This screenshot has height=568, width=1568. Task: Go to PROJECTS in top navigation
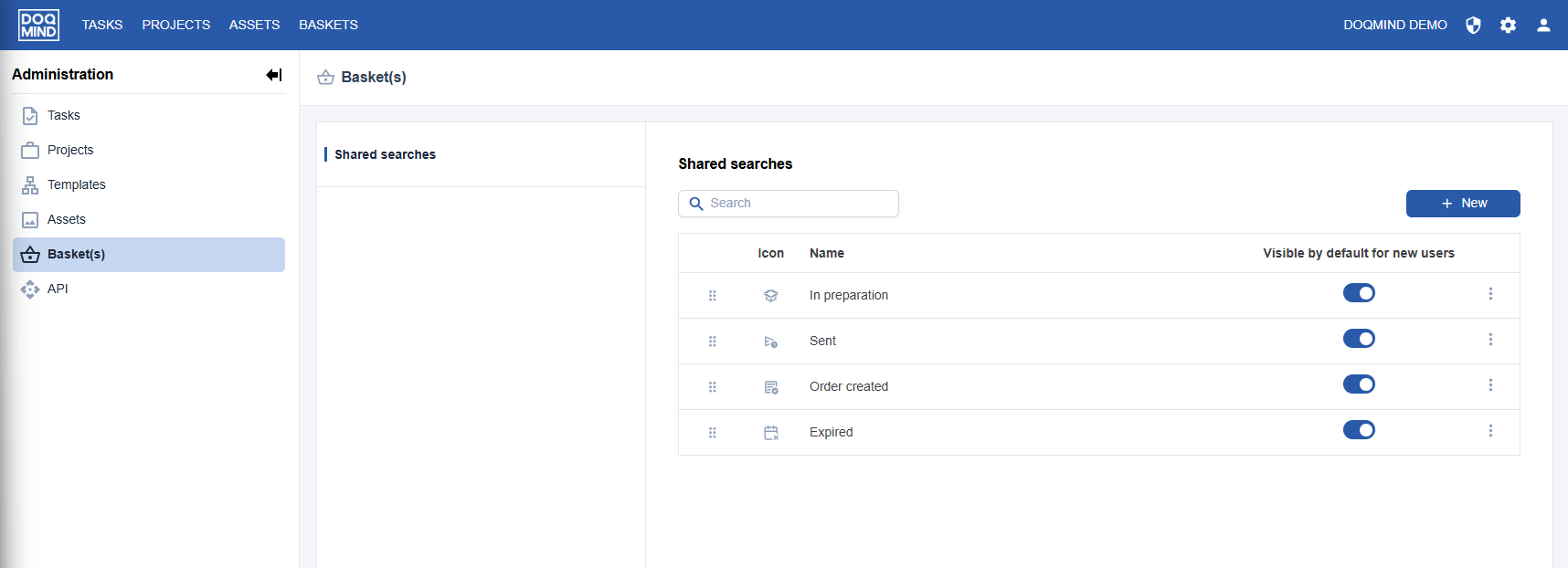175,25
